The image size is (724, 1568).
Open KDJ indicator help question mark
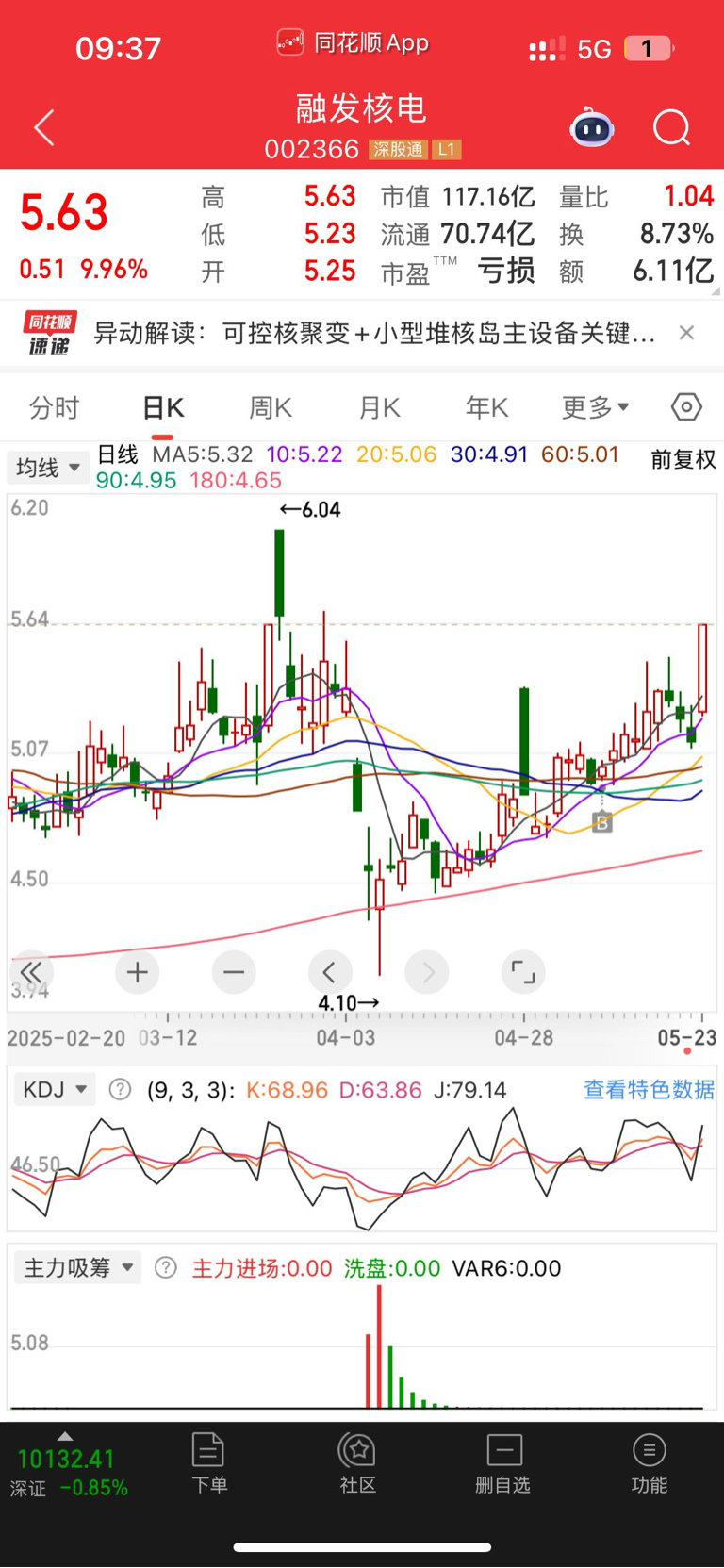coord(120,1090)
